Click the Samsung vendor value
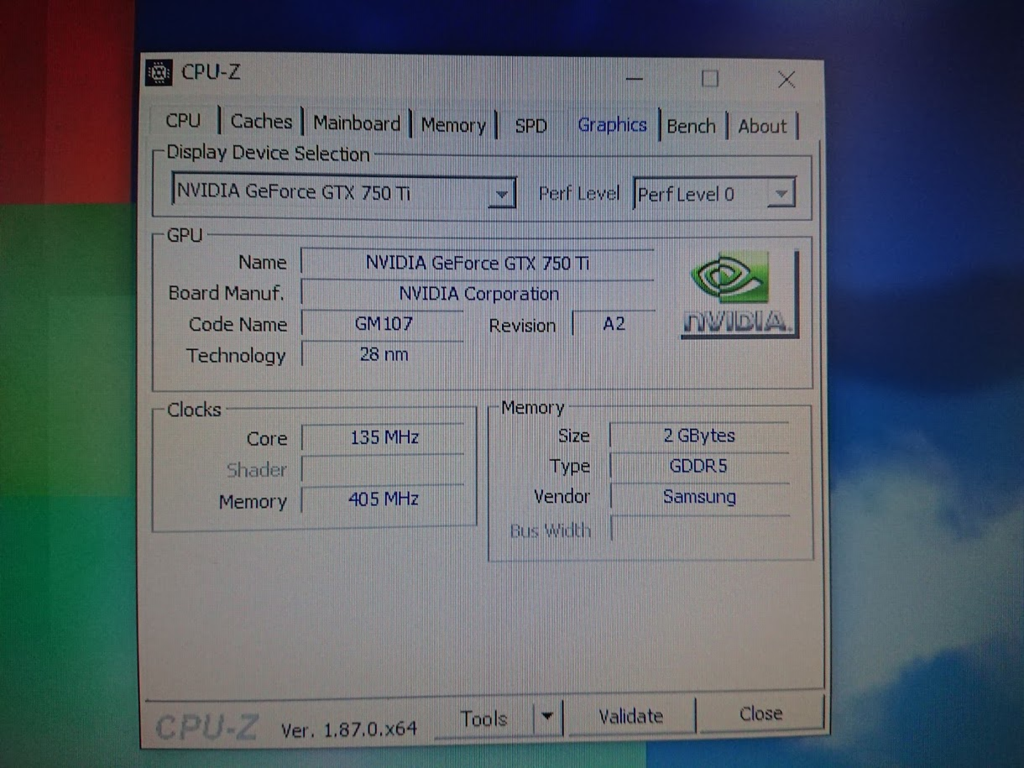This screenshot has height=768, width=1024. [x=699, y=497]
